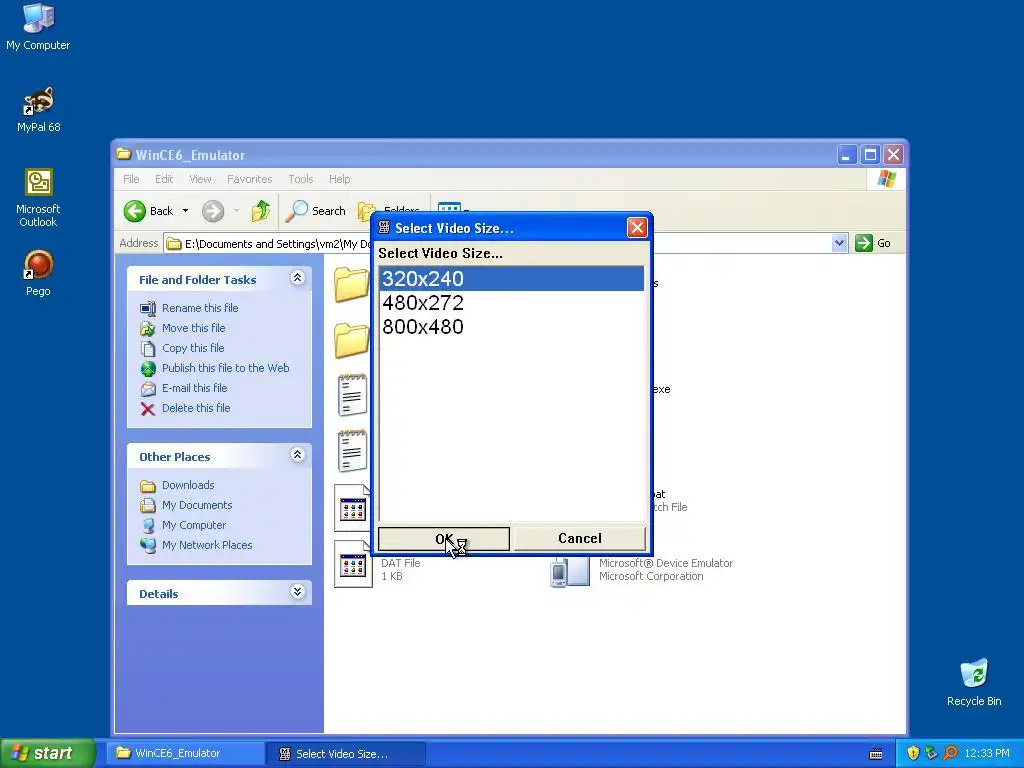Select the lower text document icon

tap(353, 451)
